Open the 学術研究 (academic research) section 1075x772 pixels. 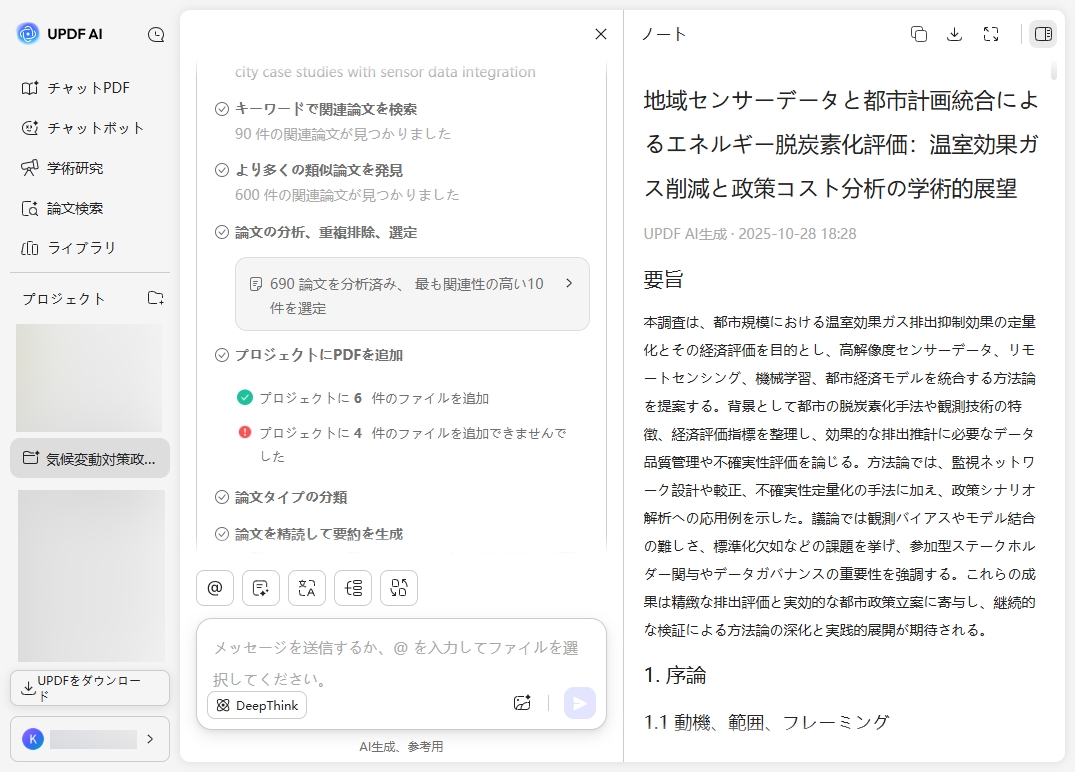coord(75,168)
